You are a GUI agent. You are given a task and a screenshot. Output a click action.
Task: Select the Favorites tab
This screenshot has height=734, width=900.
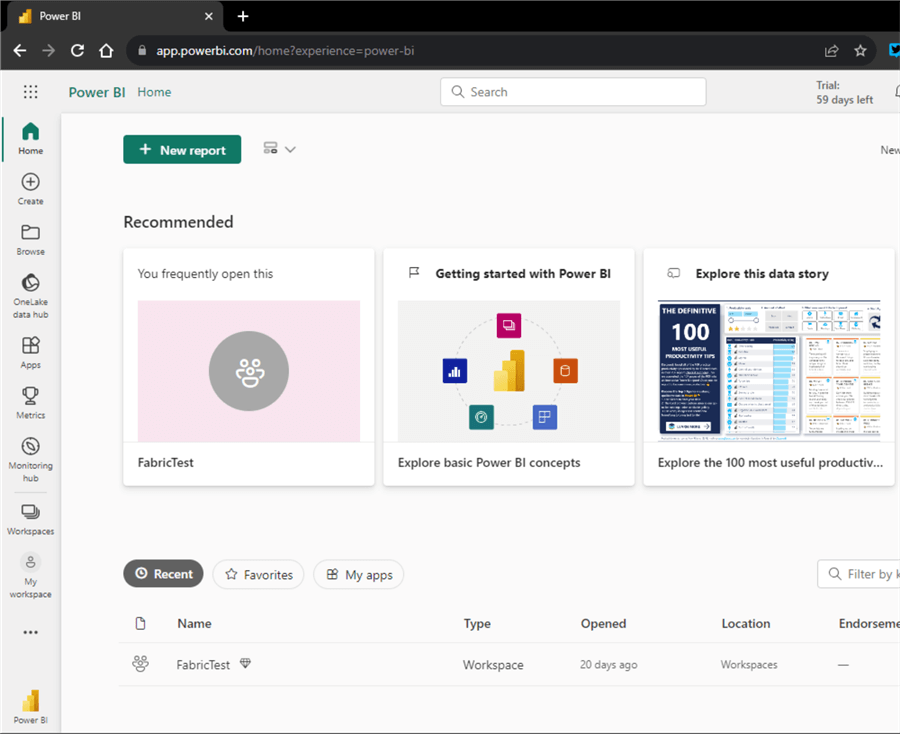click(258, 574)
